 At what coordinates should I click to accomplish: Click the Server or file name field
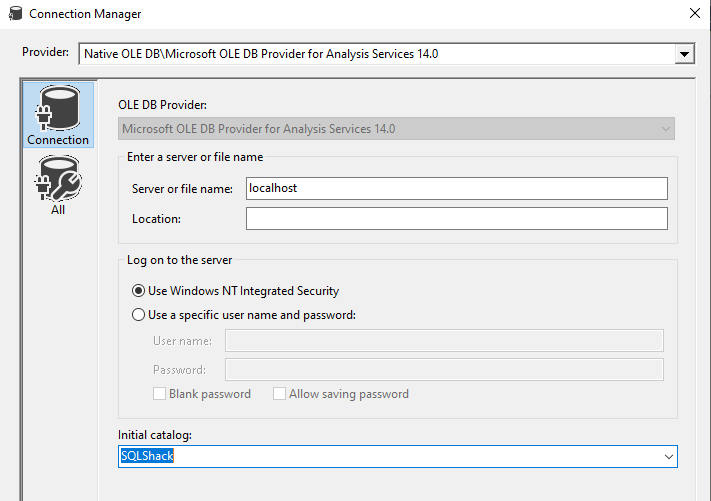456,188
